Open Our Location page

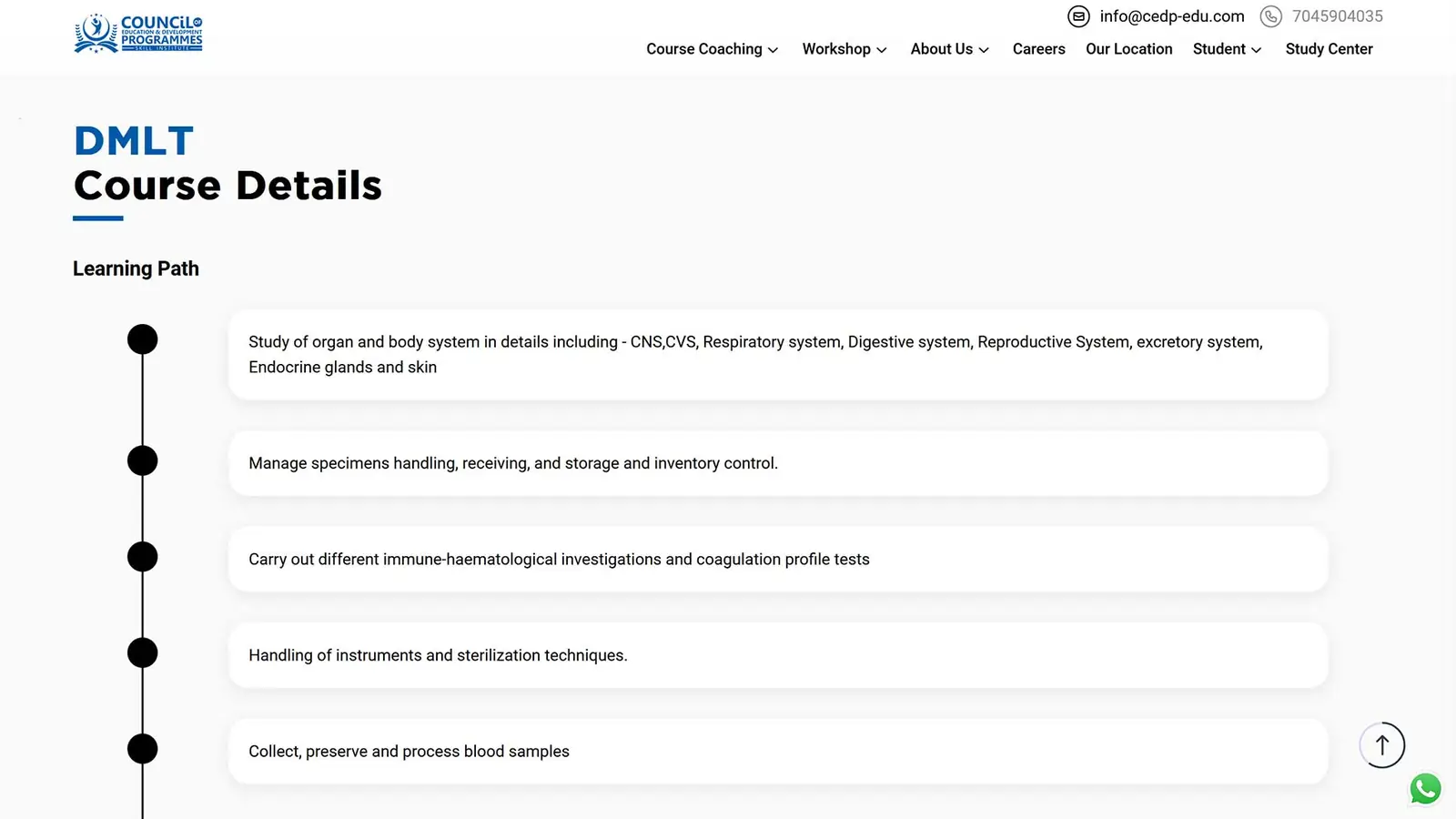[1128, 49]
